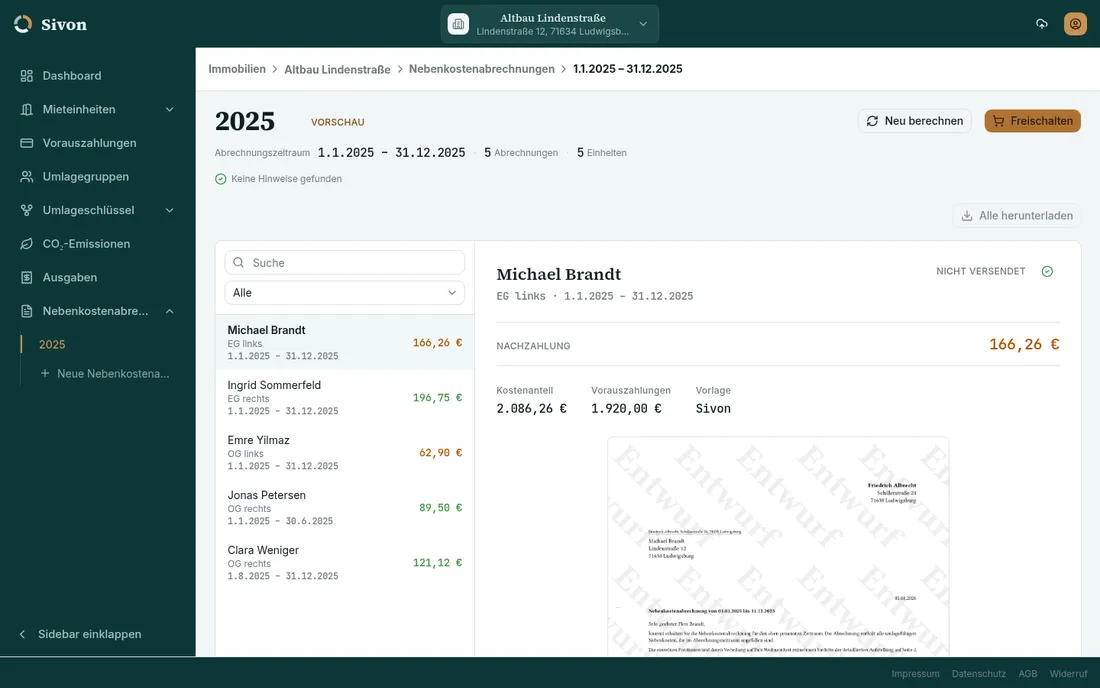Screen dimensions: 1100x688
Task: Select Clara Weniger list entry
Action: (x=344, y=562)
